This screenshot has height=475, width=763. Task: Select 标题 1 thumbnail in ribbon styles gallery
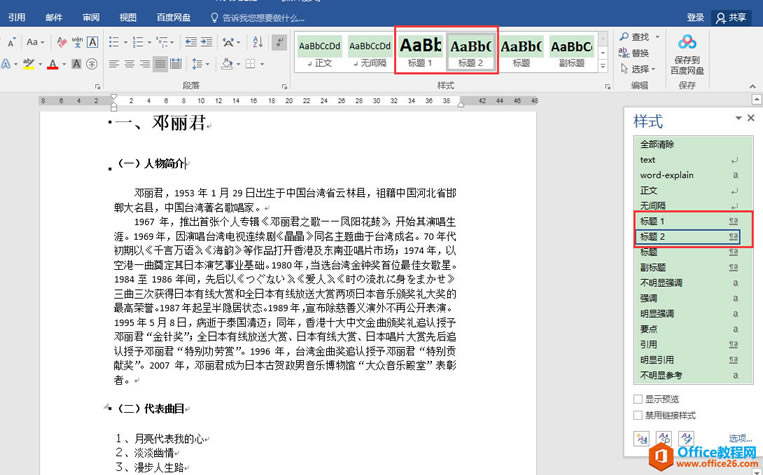tap(420, 51)
